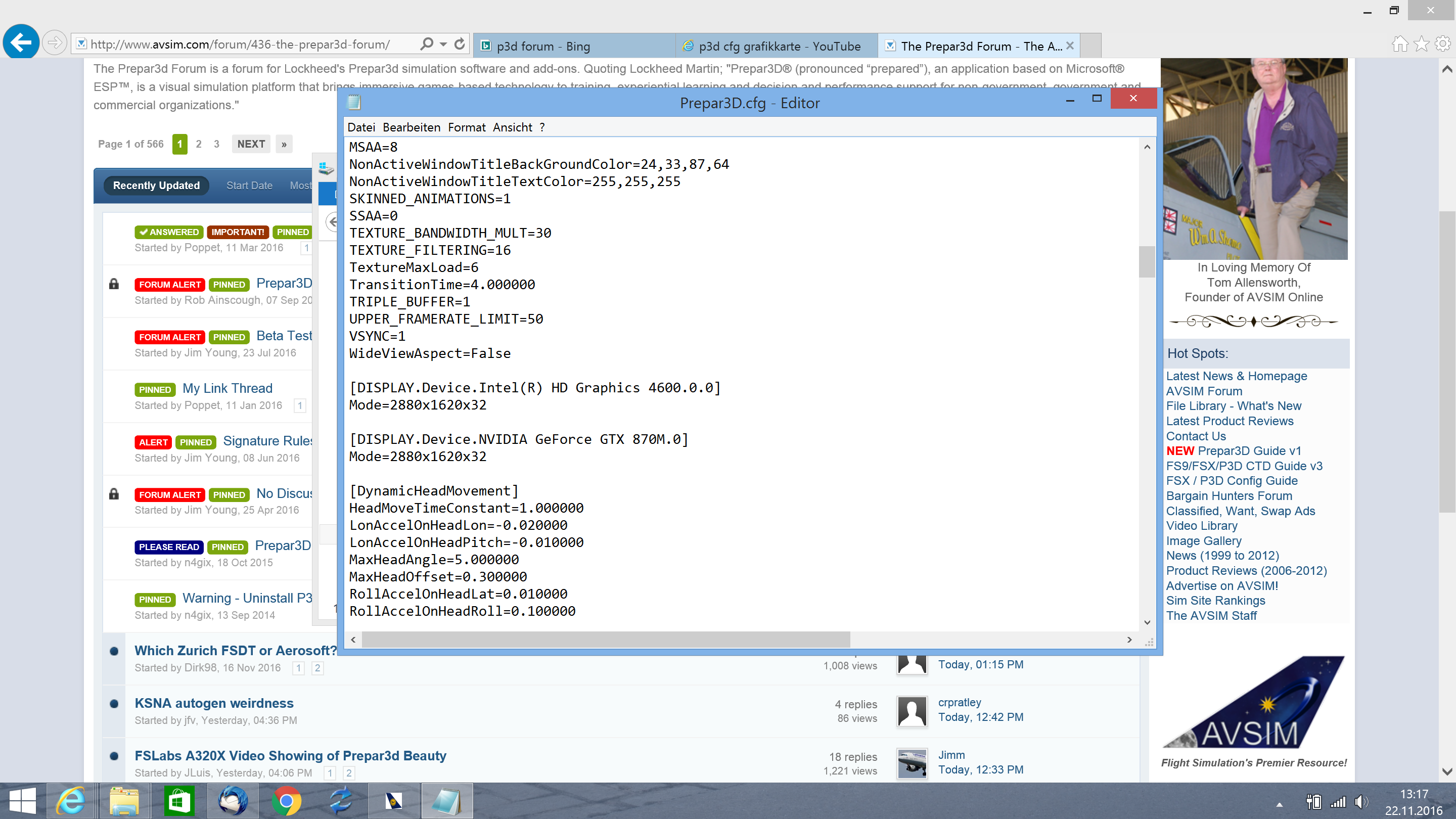Open My Link Thread topic

pyautogui.click(x=227, y=388)
